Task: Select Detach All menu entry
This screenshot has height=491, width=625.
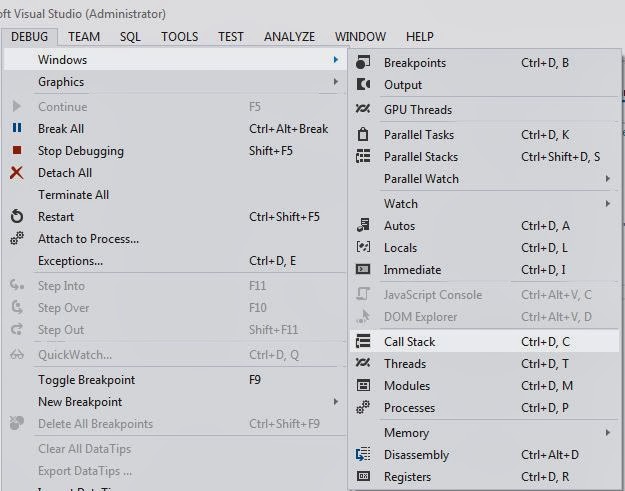Action: point(175,173)
